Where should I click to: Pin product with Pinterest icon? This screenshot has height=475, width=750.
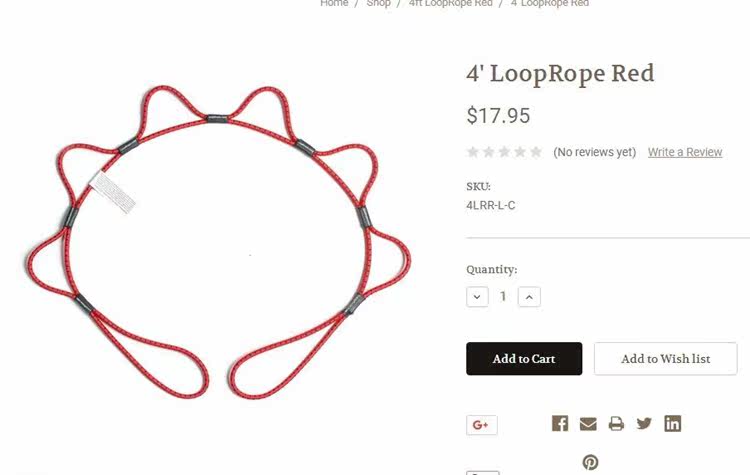click(590, 462)
